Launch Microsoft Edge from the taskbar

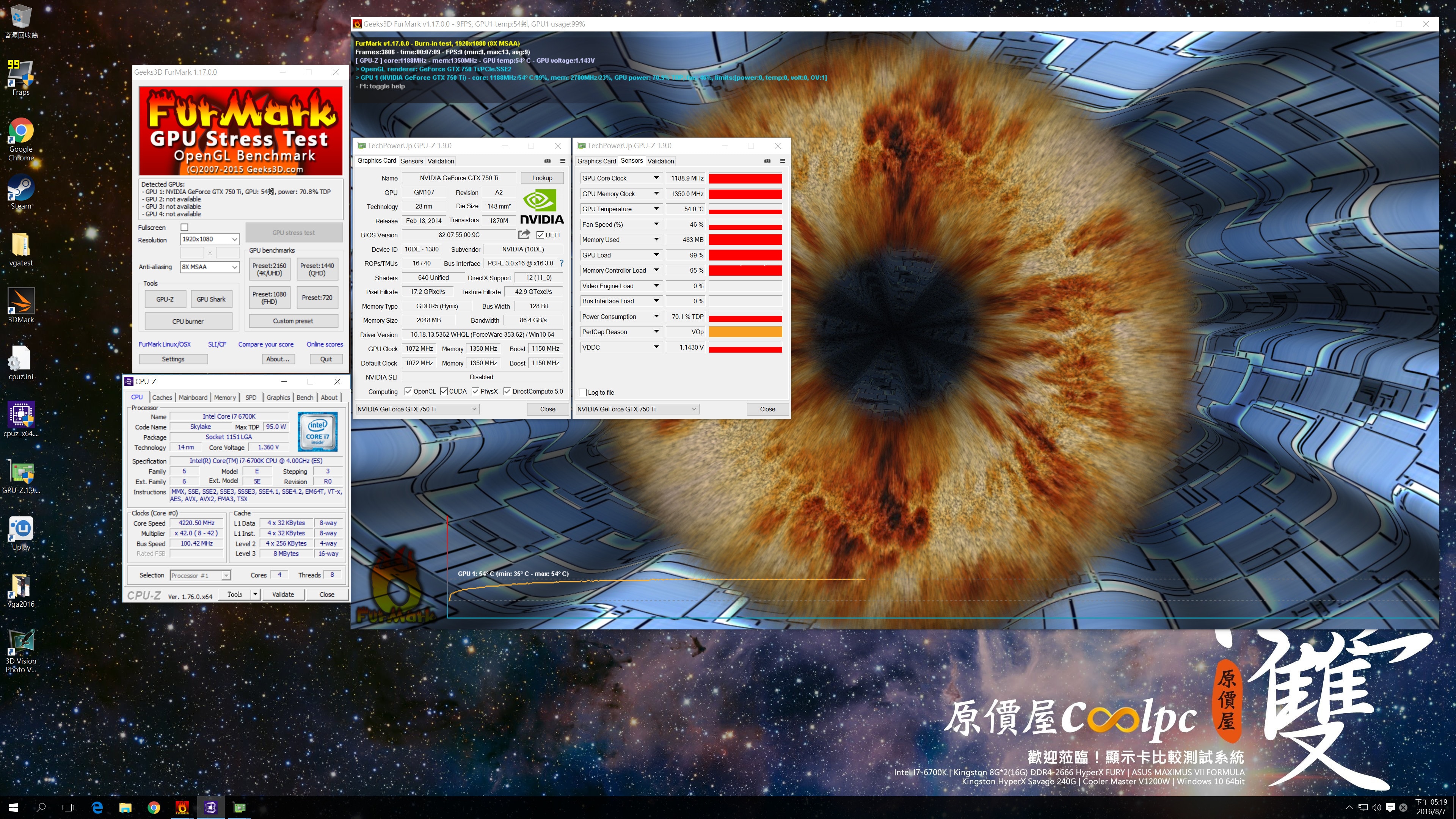click(97, 808)
